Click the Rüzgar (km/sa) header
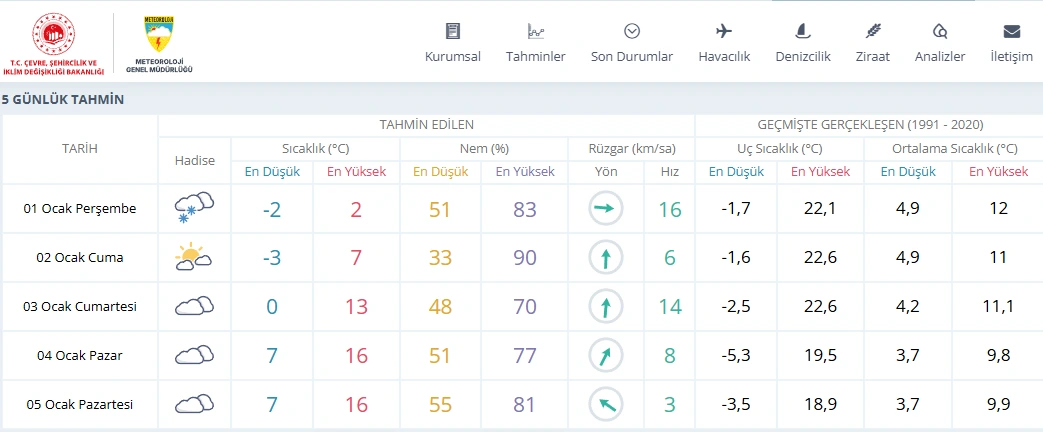 coord(631,148)
